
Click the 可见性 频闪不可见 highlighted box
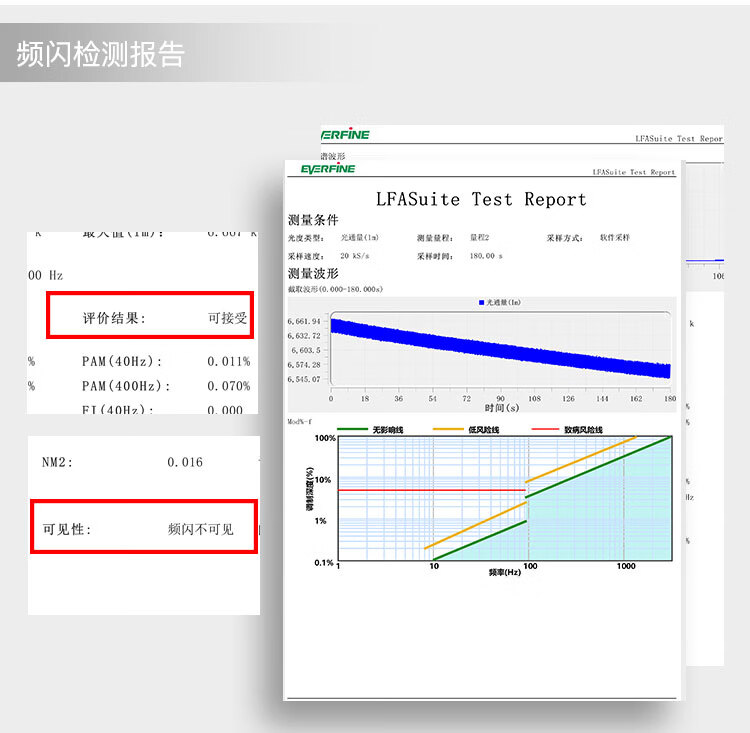click(144, 527)
